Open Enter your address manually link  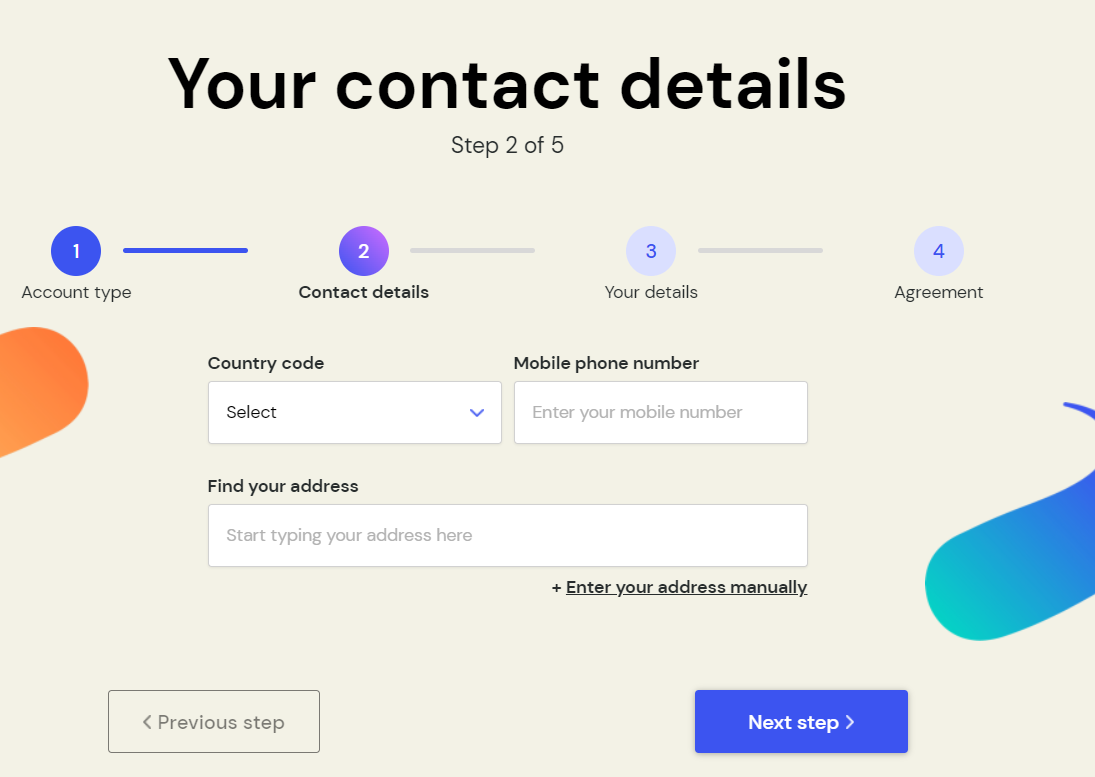coord(686,588)
